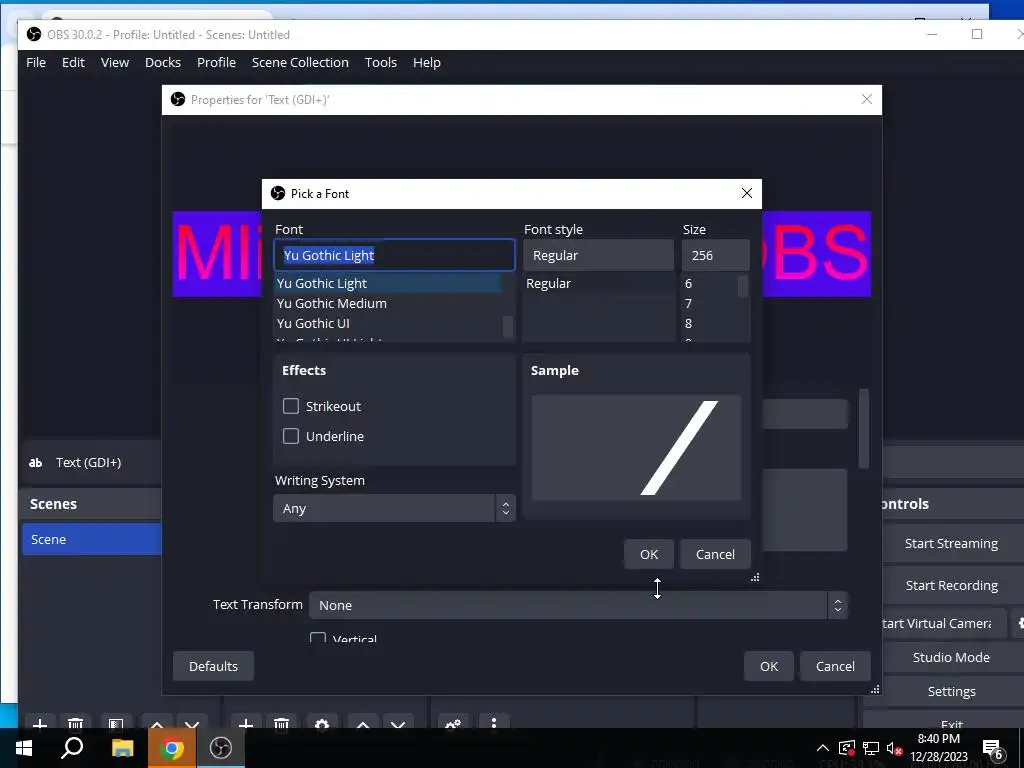Show hidden system tray icons
This screenshot has width=1024, height=768.
823,748
